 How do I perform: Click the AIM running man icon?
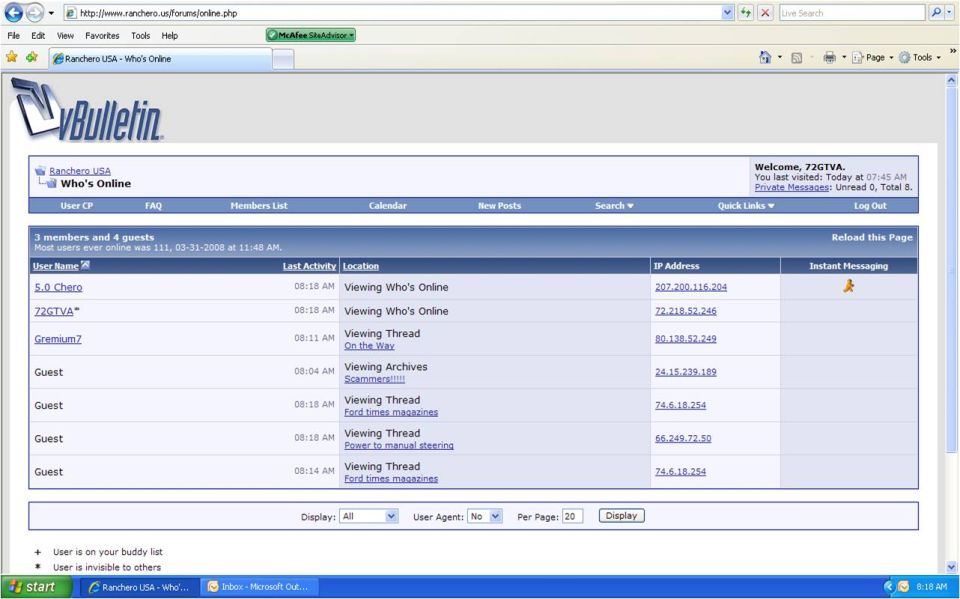(848, 285)
